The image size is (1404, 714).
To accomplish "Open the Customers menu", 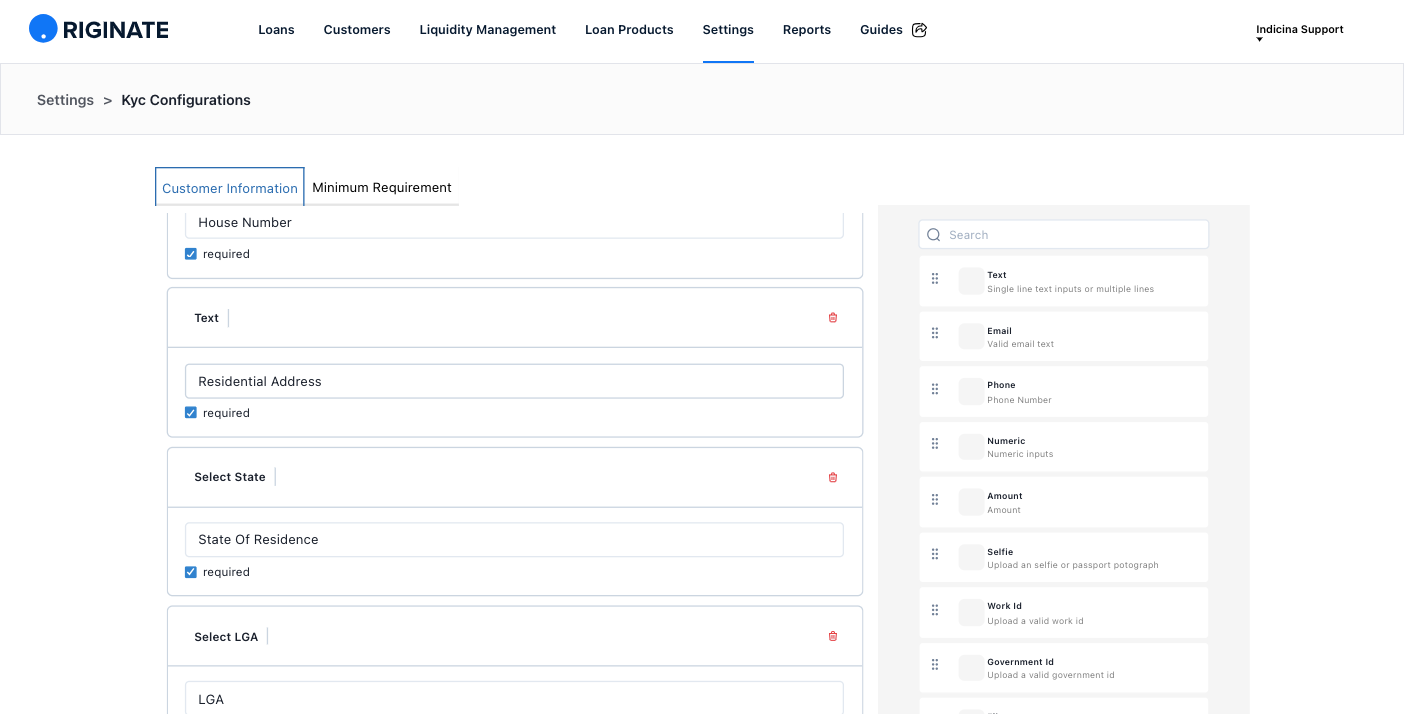I will 357,30.
